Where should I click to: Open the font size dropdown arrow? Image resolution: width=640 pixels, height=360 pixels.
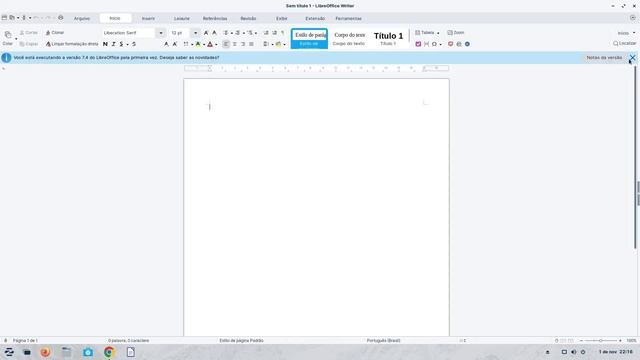tap(195, 33)
